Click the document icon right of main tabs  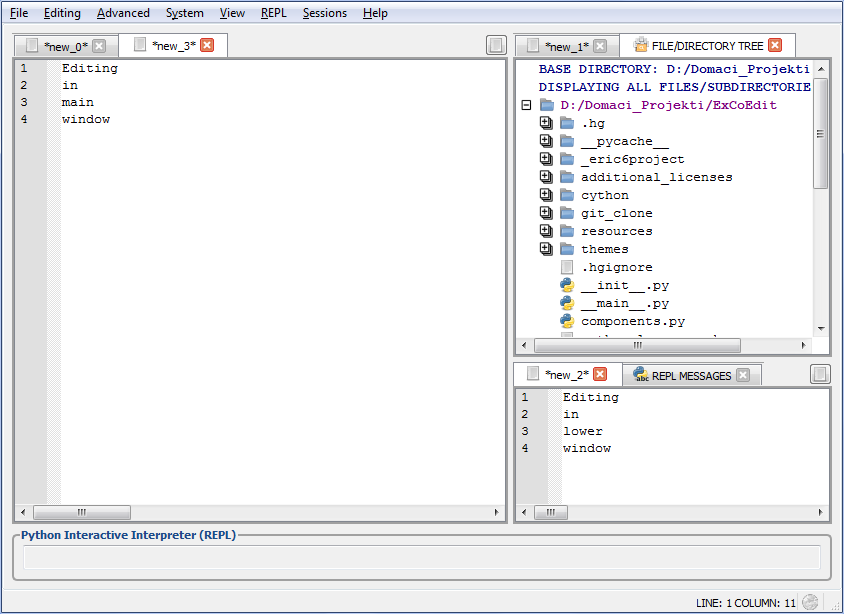pos(496,45)
